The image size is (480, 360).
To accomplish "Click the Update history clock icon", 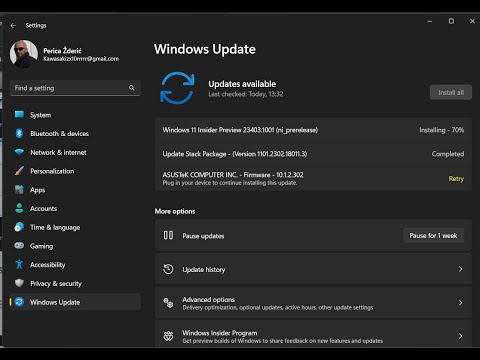I will point(168,269).
